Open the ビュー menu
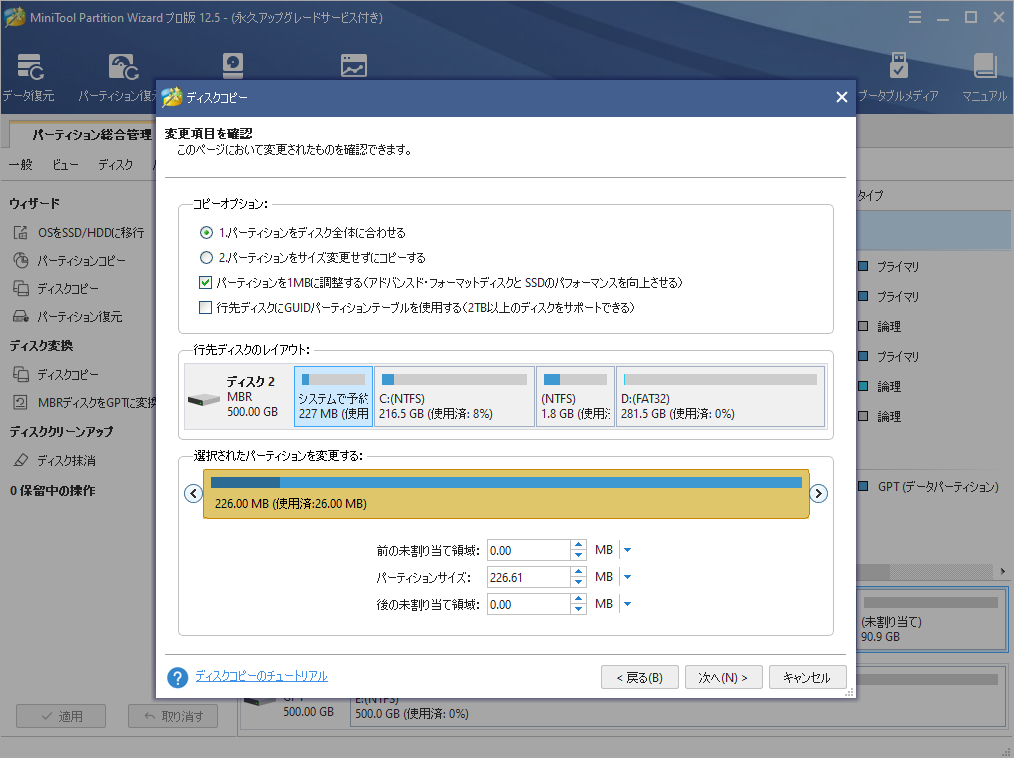Viewport: 1014px width, 758px height. (65, 164)
